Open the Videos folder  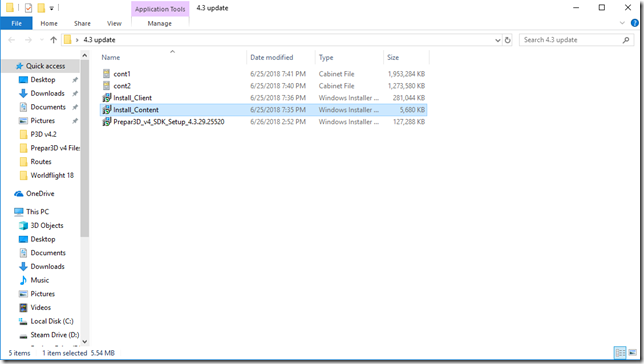[41, 307]
